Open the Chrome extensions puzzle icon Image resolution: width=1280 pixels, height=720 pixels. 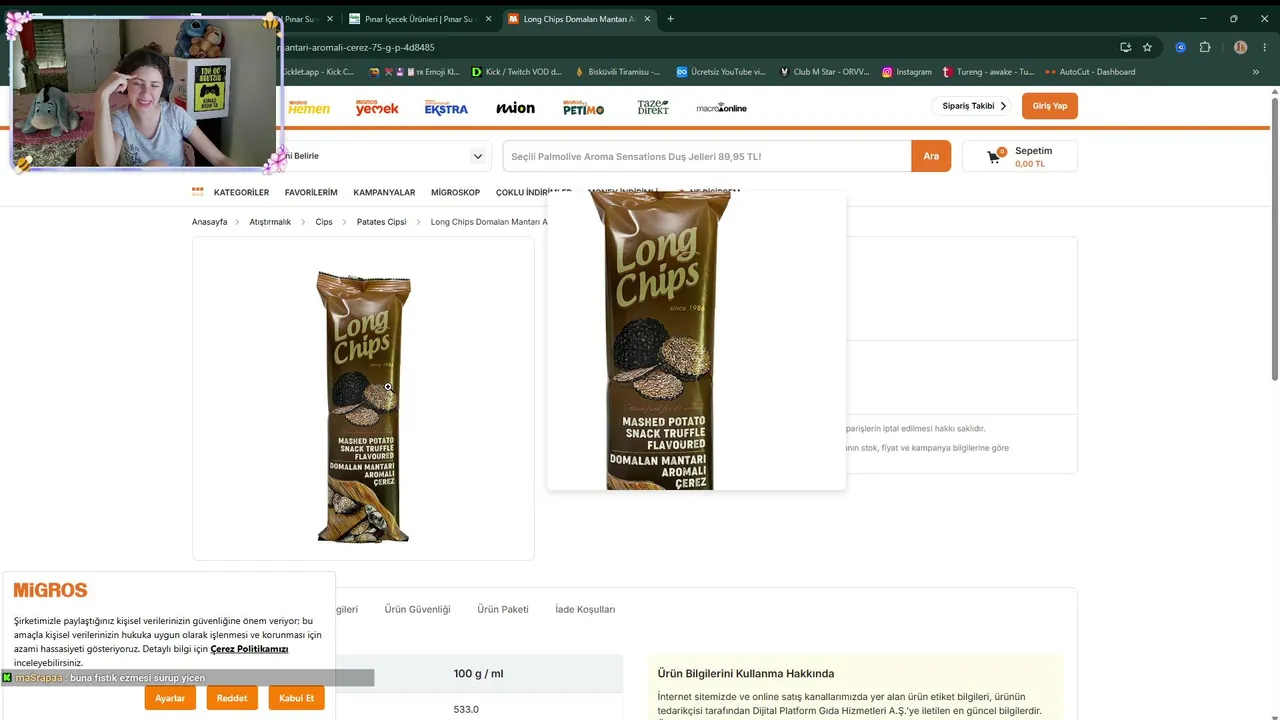click(1205, 47)
